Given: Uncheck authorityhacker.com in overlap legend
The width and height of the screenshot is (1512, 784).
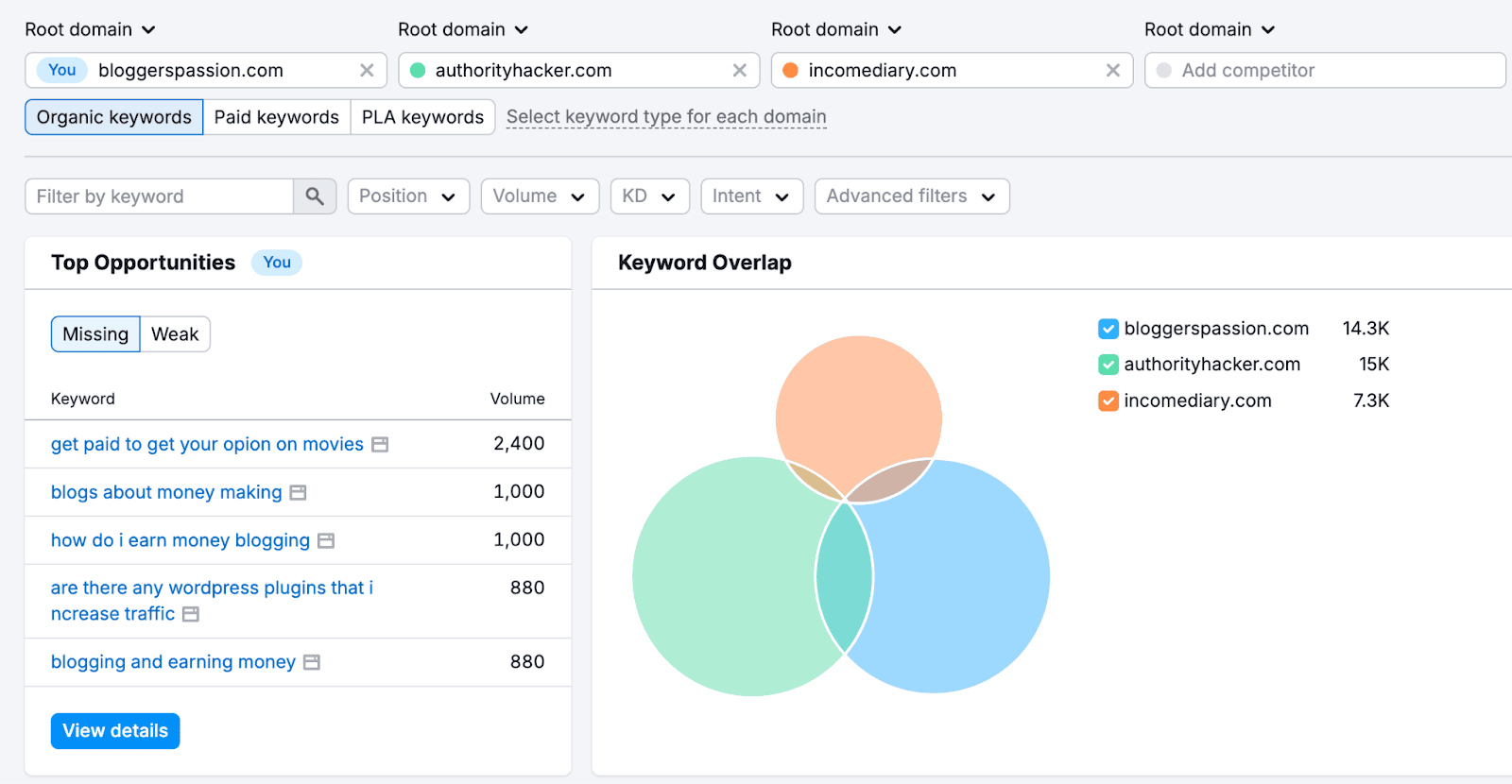Looking at the screenshot, I should (1108, 365).
